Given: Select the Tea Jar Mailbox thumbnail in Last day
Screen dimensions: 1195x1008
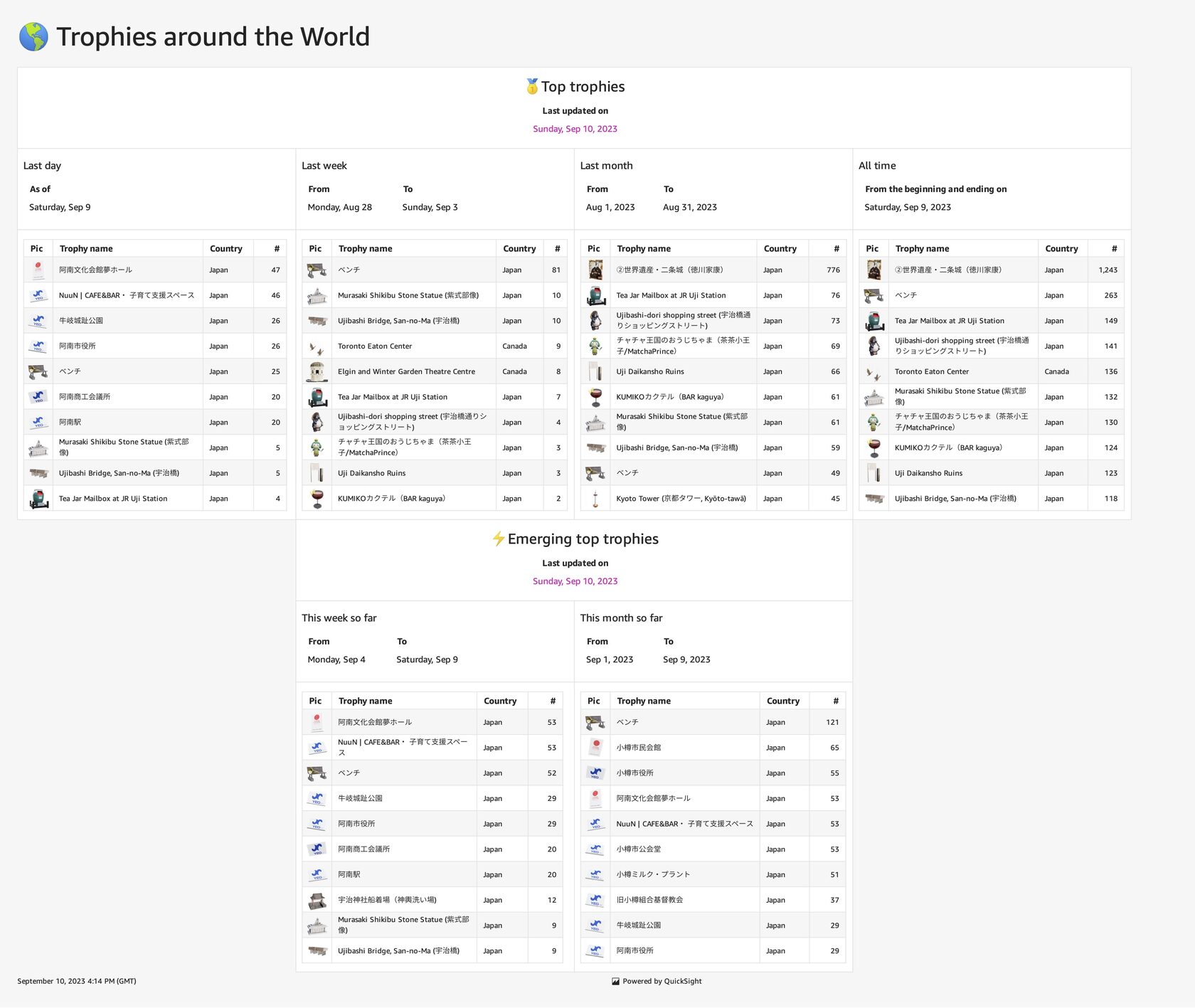Looking at the screenshot, I should [x=39, y=498].
